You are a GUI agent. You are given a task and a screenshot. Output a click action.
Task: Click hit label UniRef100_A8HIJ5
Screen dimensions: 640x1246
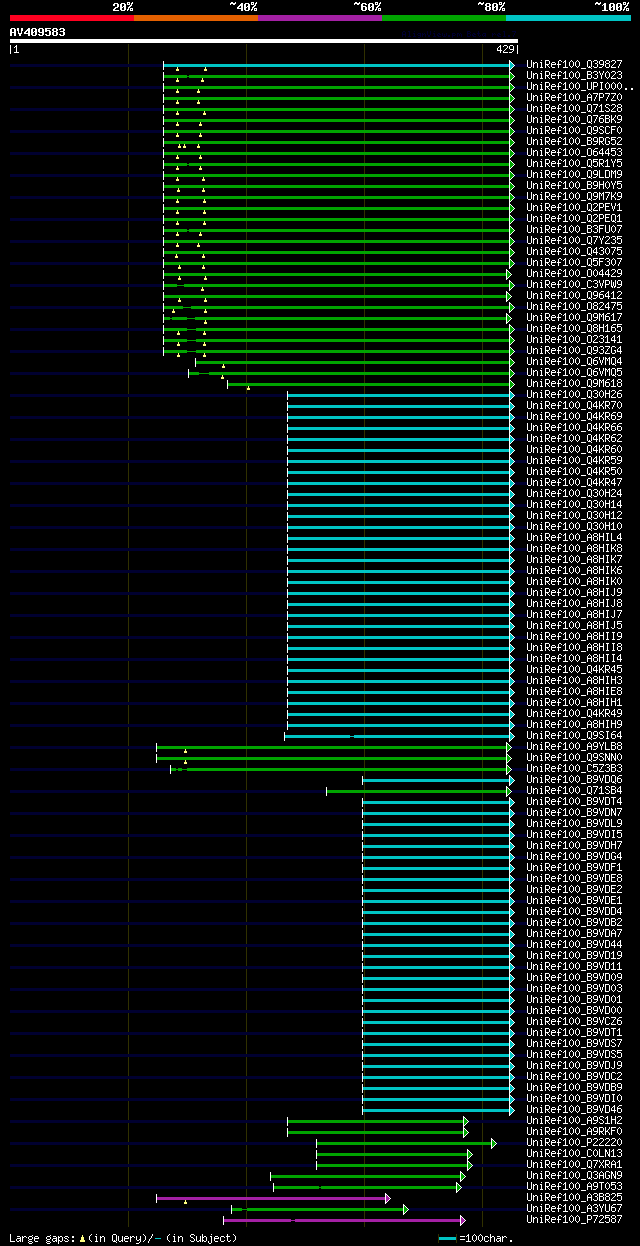pos(574,626)
